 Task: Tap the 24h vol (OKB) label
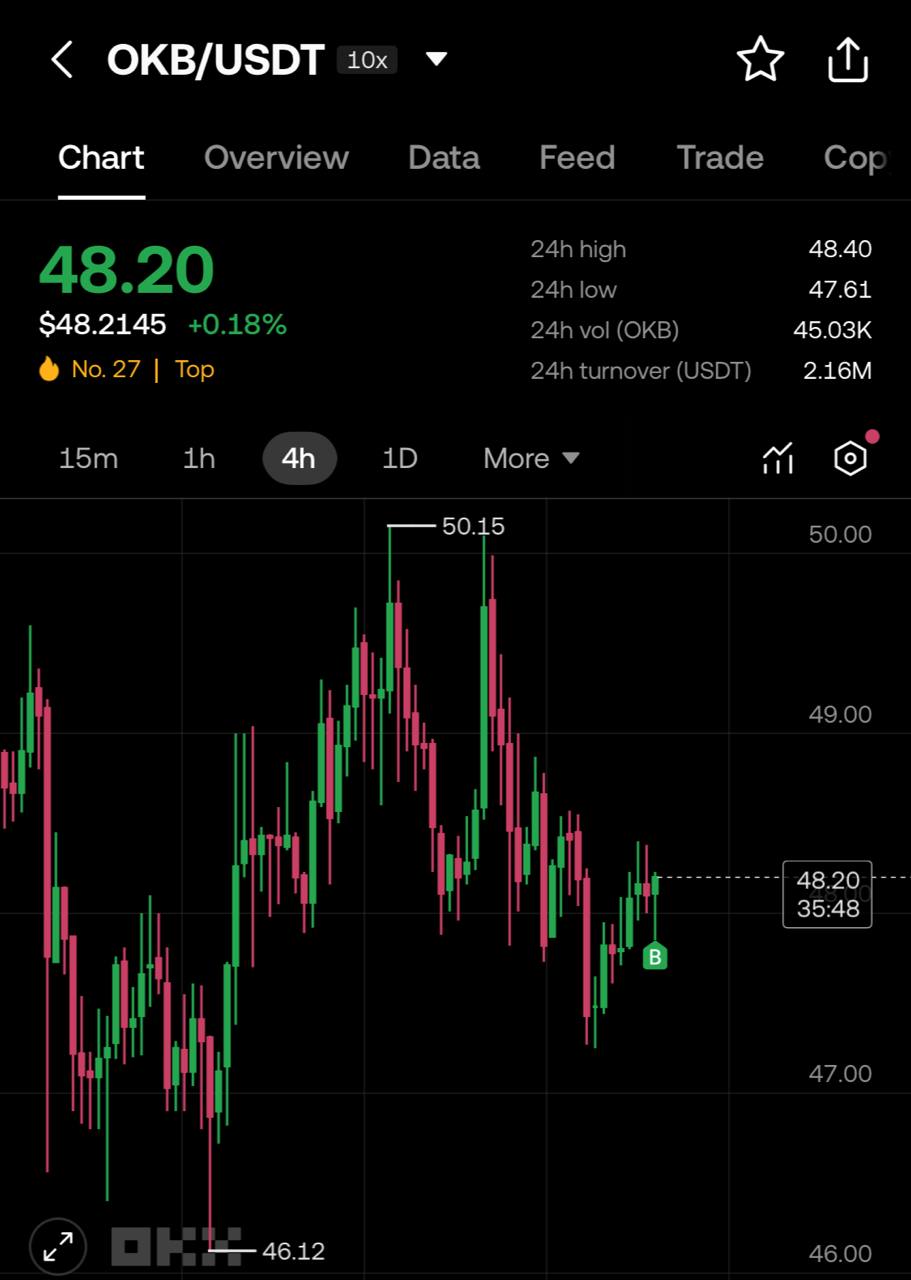coord(605,330)
